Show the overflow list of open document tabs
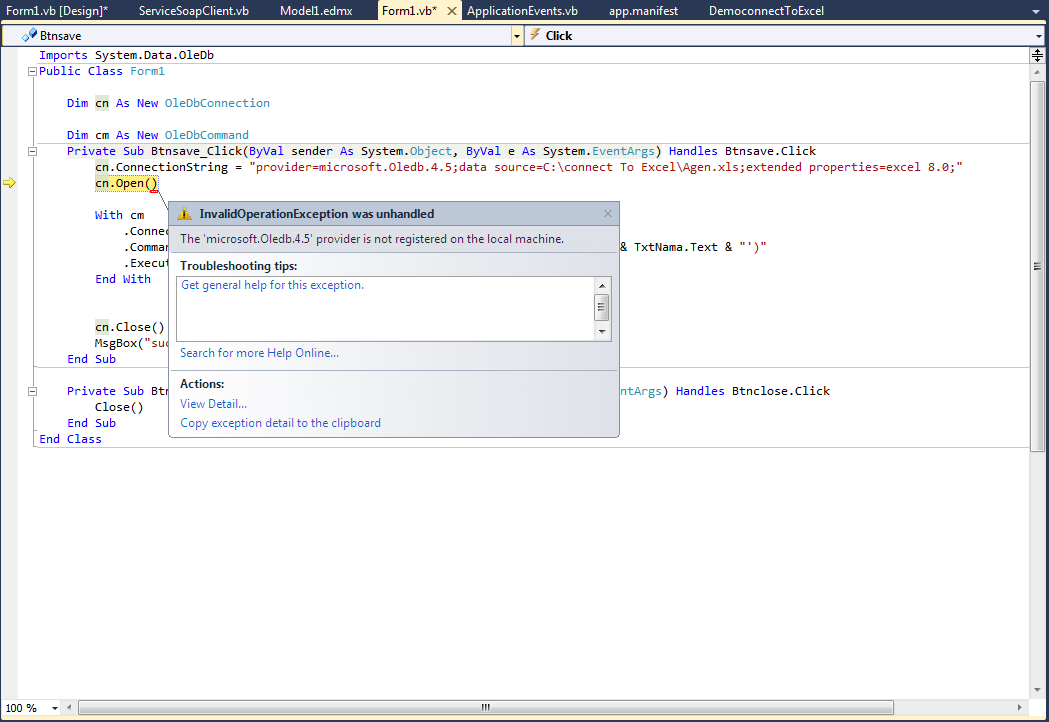The image size is (1049, 722). pos(1036,11)
